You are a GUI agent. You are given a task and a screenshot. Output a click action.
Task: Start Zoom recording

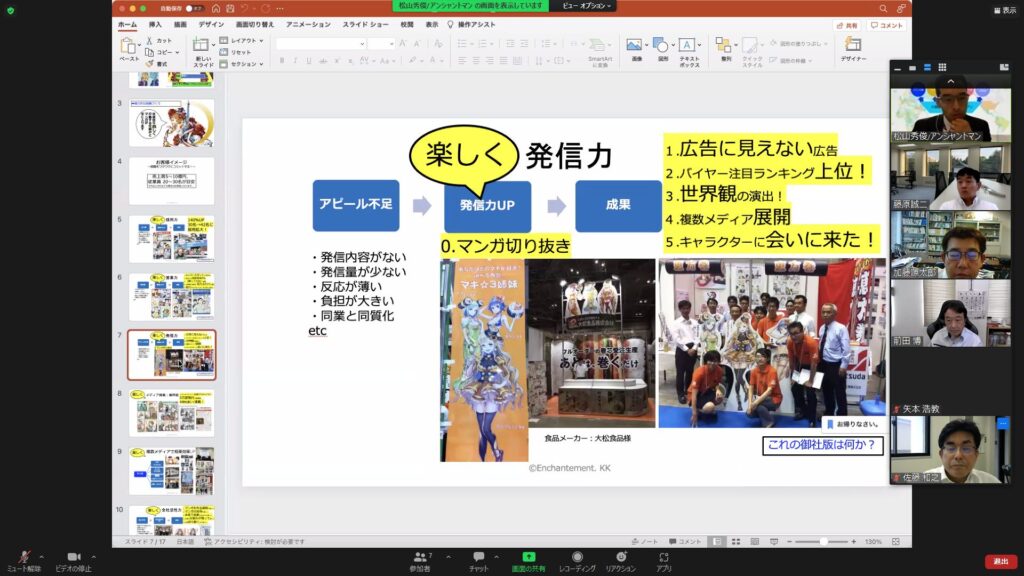[577, 561]
